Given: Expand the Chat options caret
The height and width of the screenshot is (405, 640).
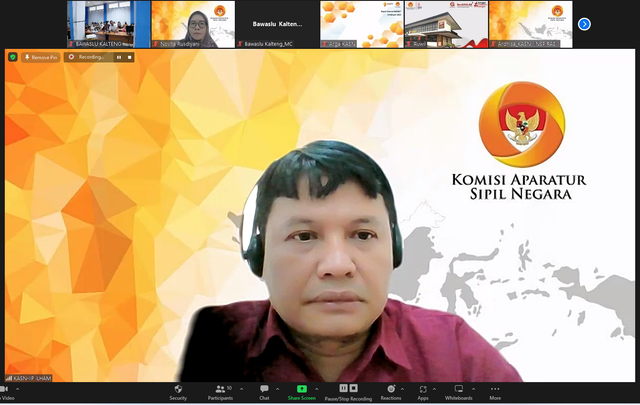Looking at the screenshot, I should 278,389.
